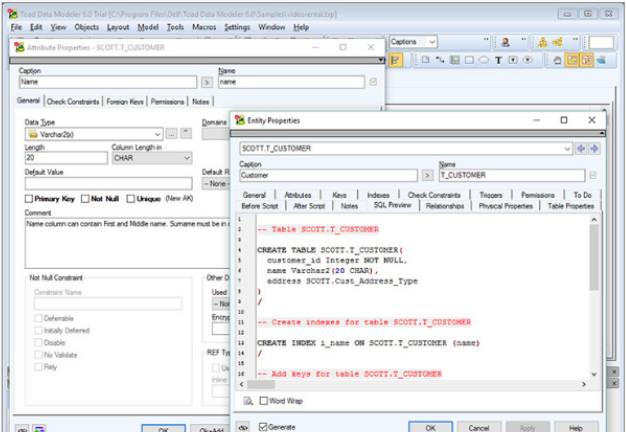
Task: Check the Not Null checkbox
Action: pyautogui.click(x=85, y=199)
